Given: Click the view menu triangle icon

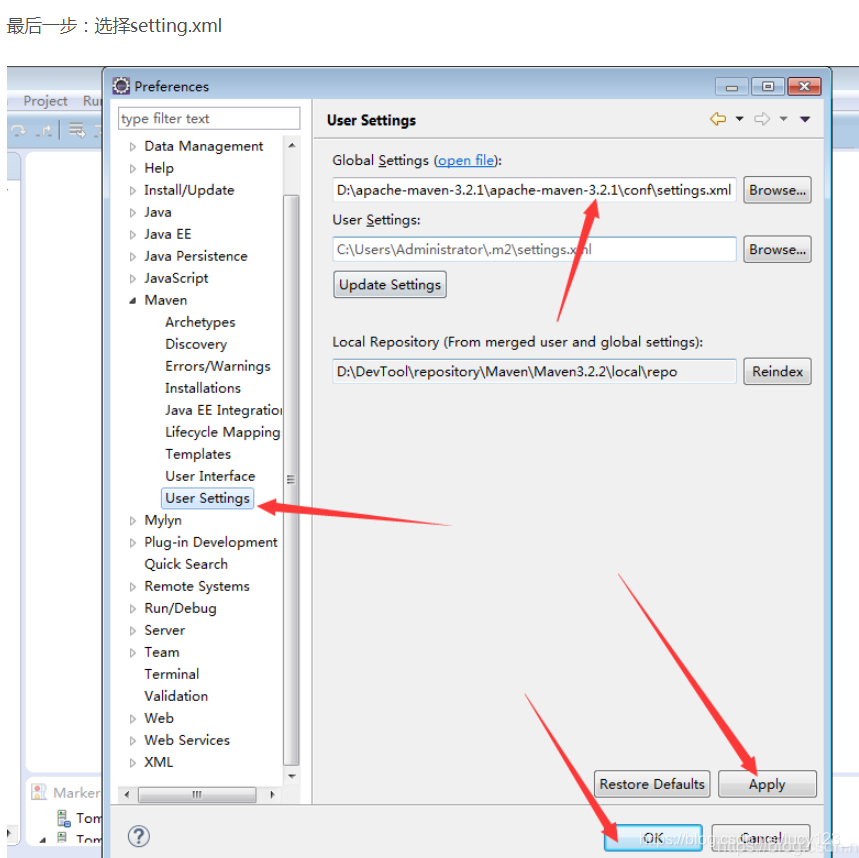Looking at the screenshot, I should tap(805, 118).
